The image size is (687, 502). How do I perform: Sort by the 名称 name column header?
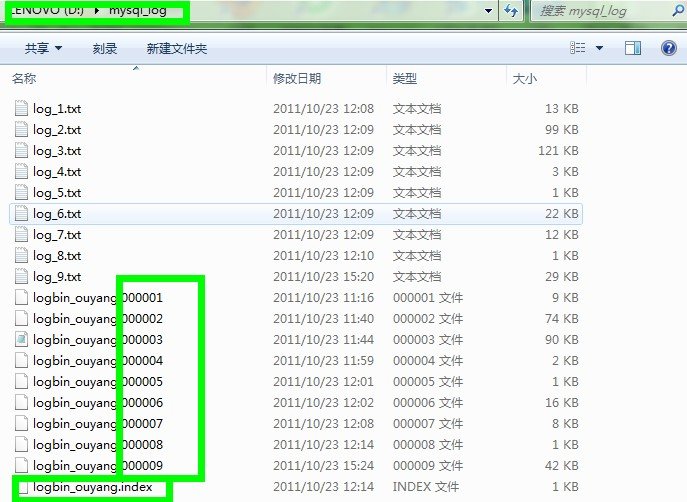137,78
